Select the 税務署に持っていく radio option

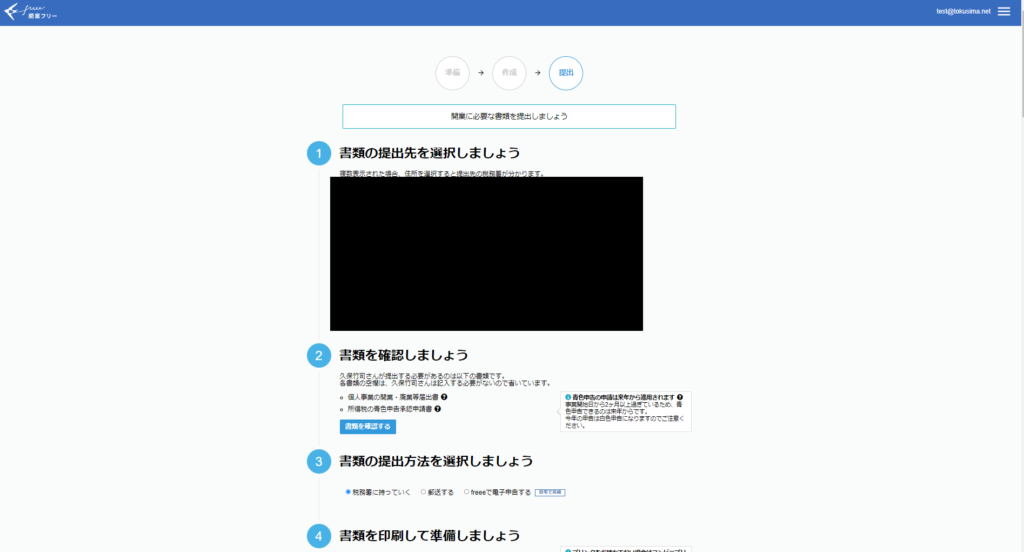click(x=348, y=492)
